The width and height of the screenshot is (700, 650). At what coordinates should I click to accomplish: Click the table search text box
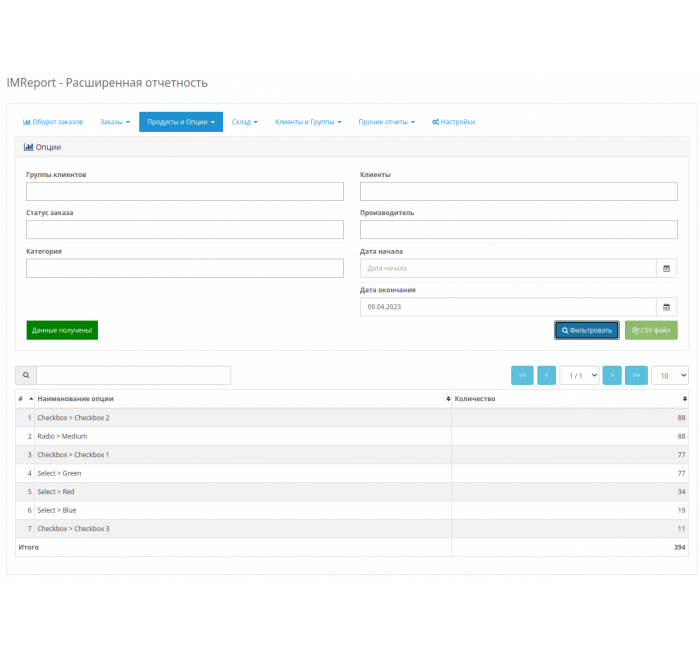pos(133,375)
